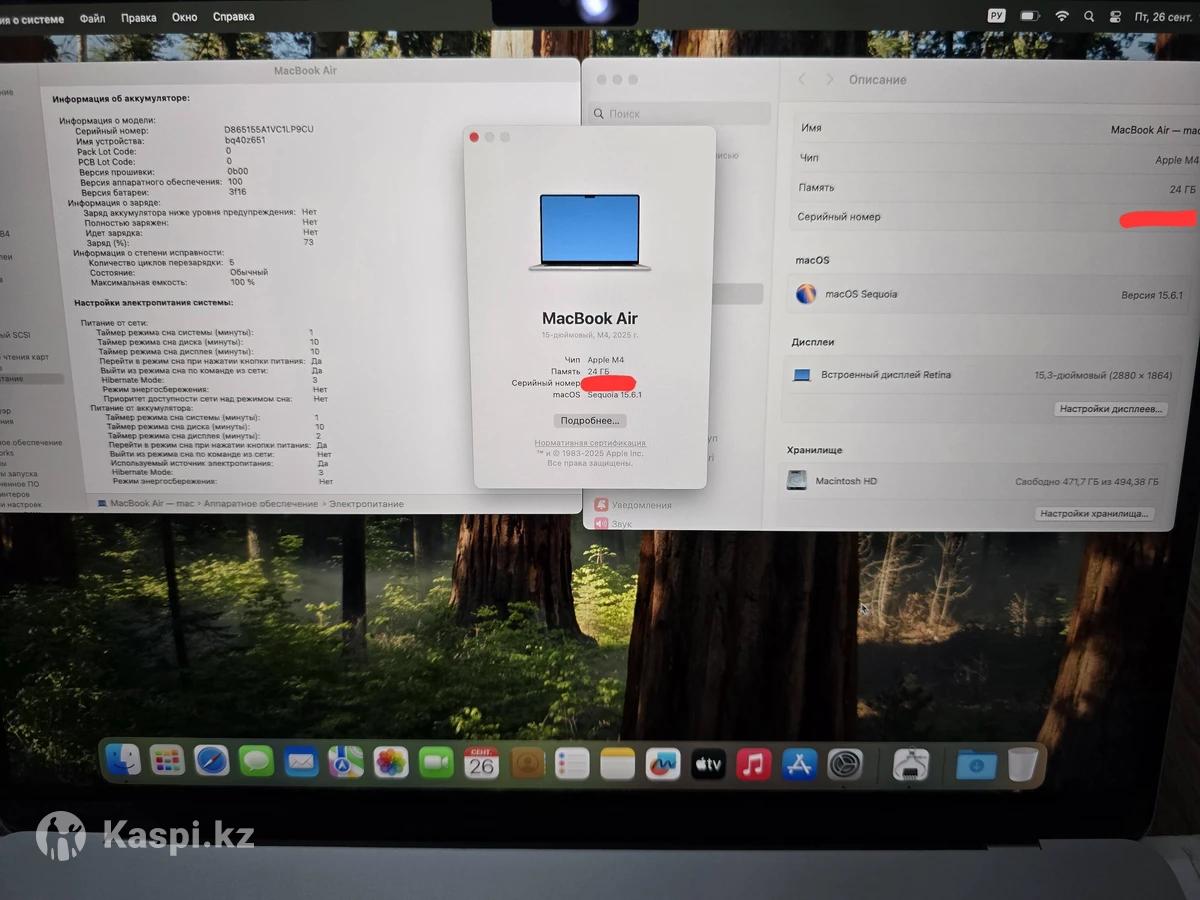Click the Настройки хранилища... button
Viewport: 1200px width, 900px height.
(x=1095, y=514)
